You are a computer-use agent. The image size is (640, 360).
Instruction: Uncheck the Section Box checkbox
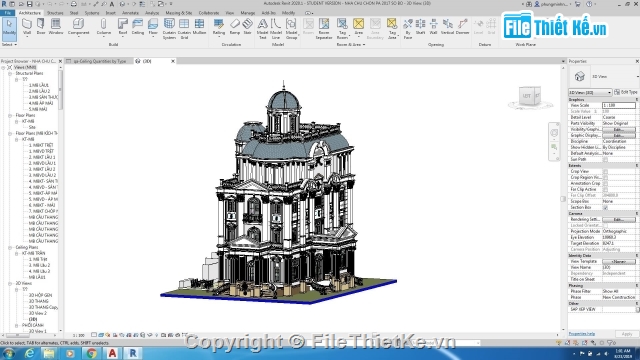click(605, 207)
